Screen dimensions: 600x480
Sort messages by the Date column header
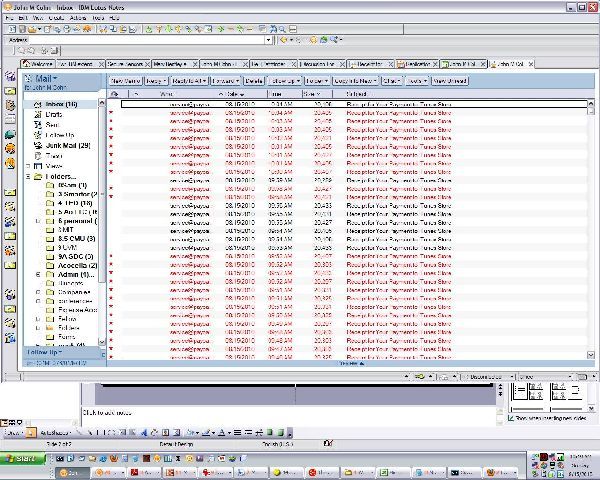pos(238,94)
